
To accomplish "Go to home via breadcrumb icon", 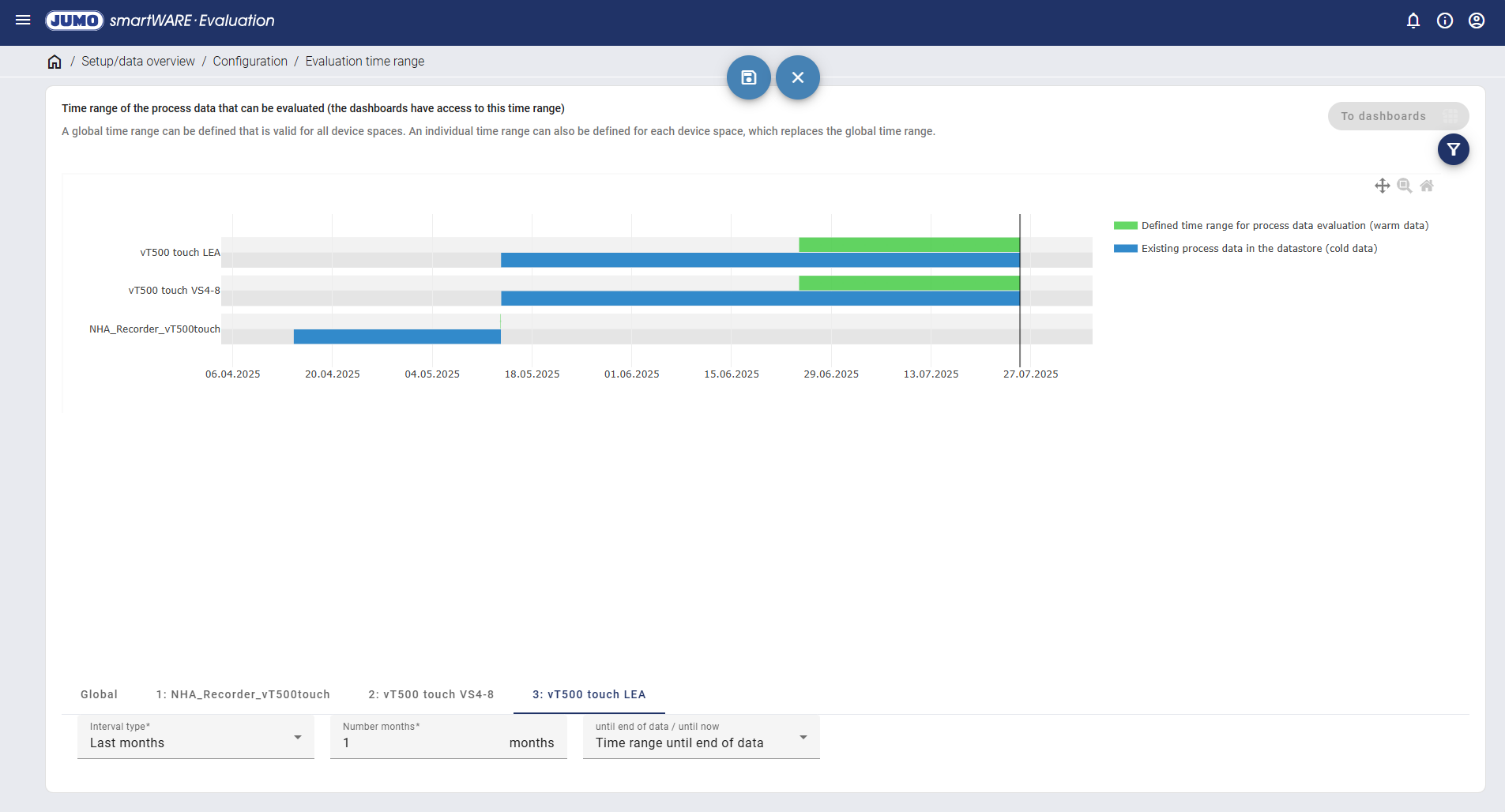I will point(55,62).
